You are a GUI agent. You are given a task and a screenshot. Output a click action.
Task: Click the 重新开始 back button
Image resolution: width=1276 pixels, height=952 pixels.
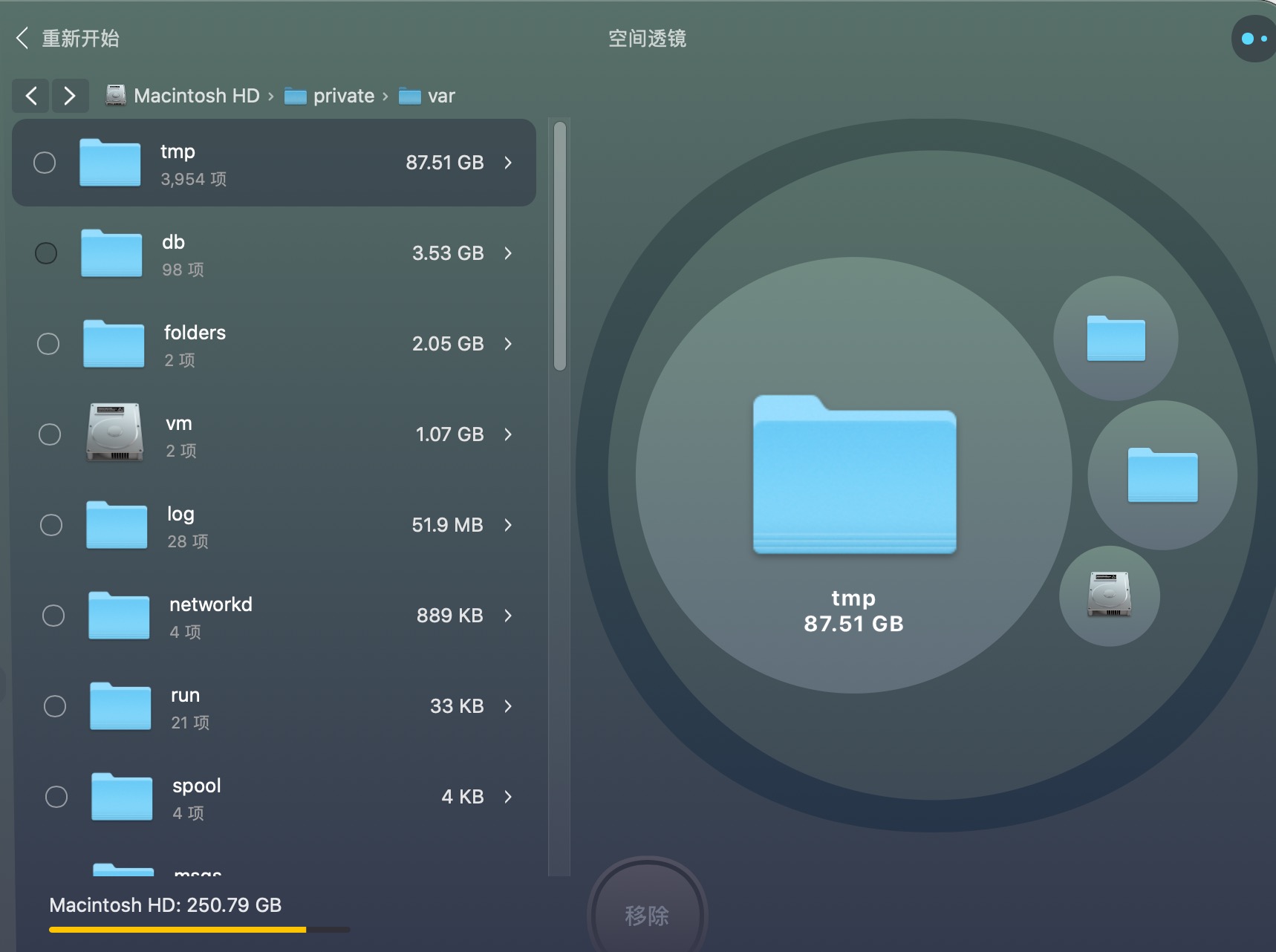68,39
